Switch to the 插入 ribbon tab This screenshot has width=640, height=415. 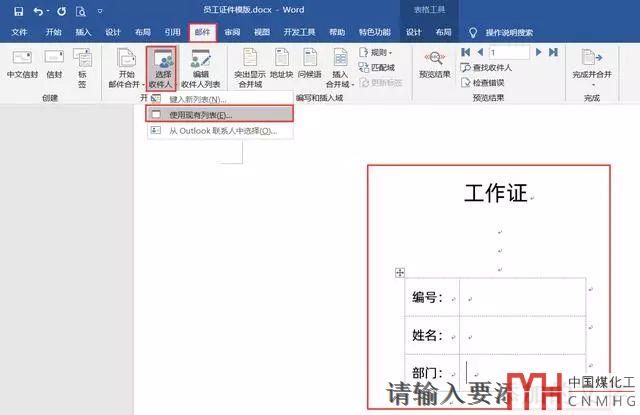83,32
